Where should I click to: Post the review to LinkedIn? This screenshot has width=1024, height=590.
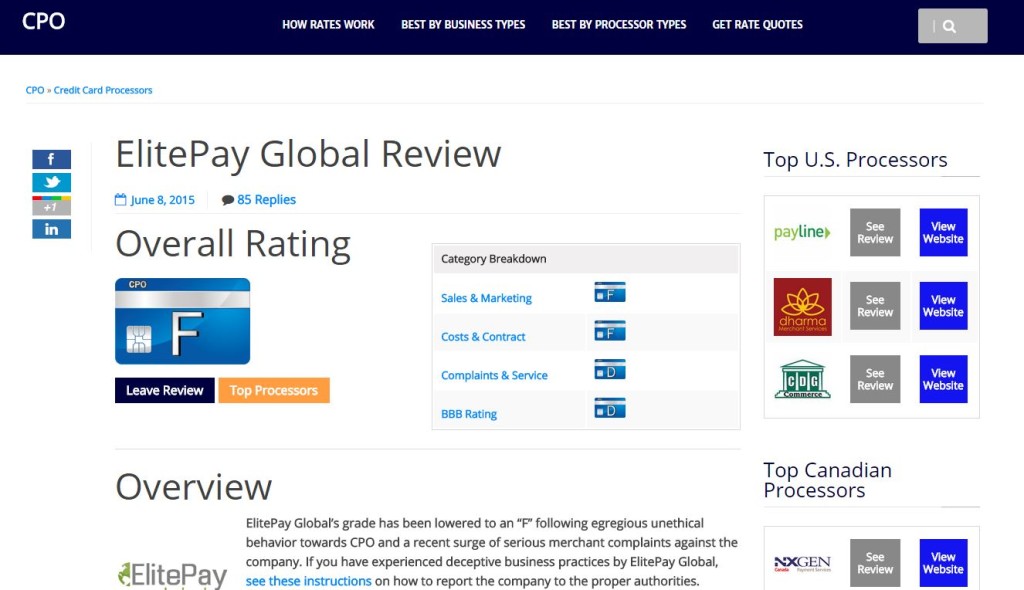tap(51, 229)
